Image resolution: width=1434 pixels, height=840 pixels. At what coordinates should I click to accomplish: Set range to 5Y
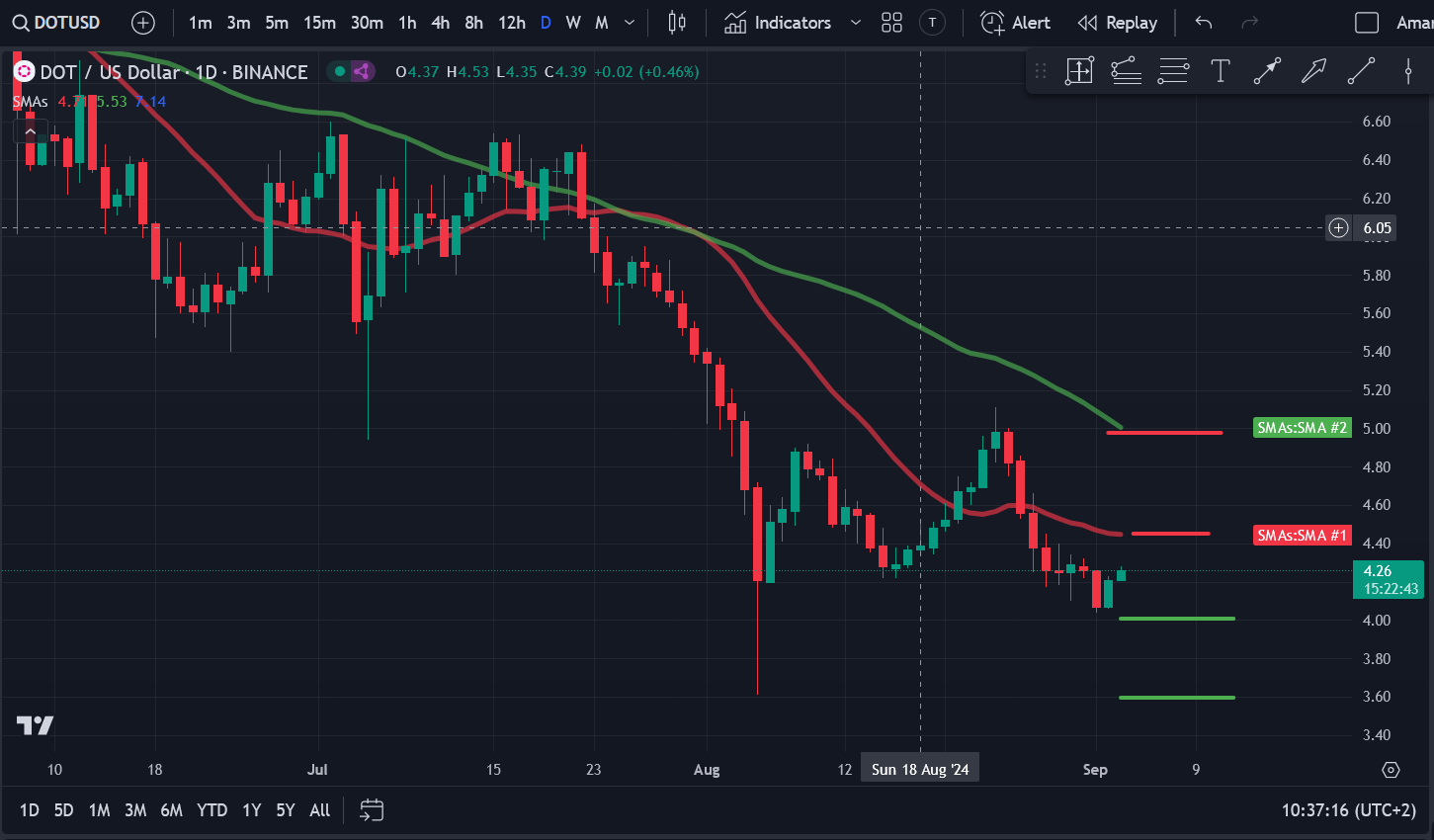click(x=286, y=810)
